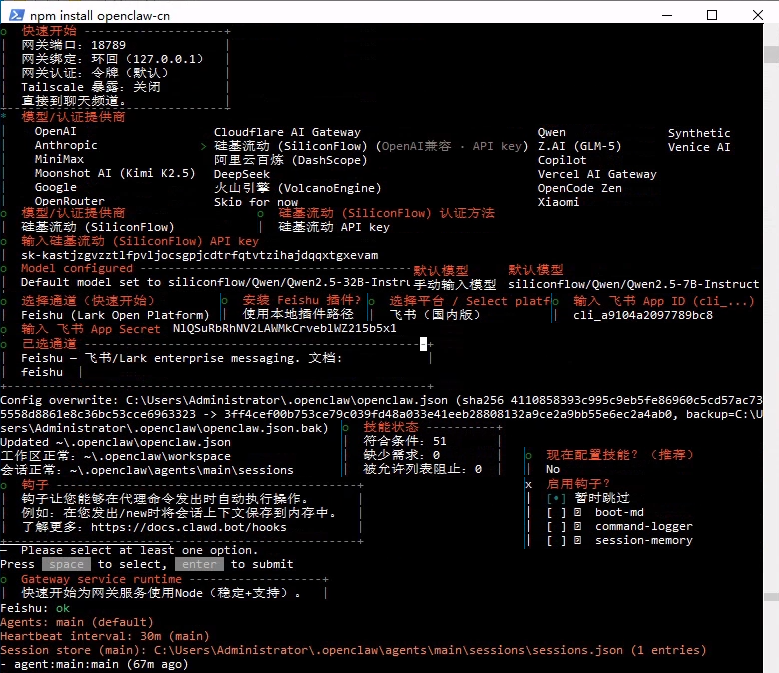Viewport: 779px width, 673px height.
Task: Select OpenCode Zen option
Action: pos(579,188)
